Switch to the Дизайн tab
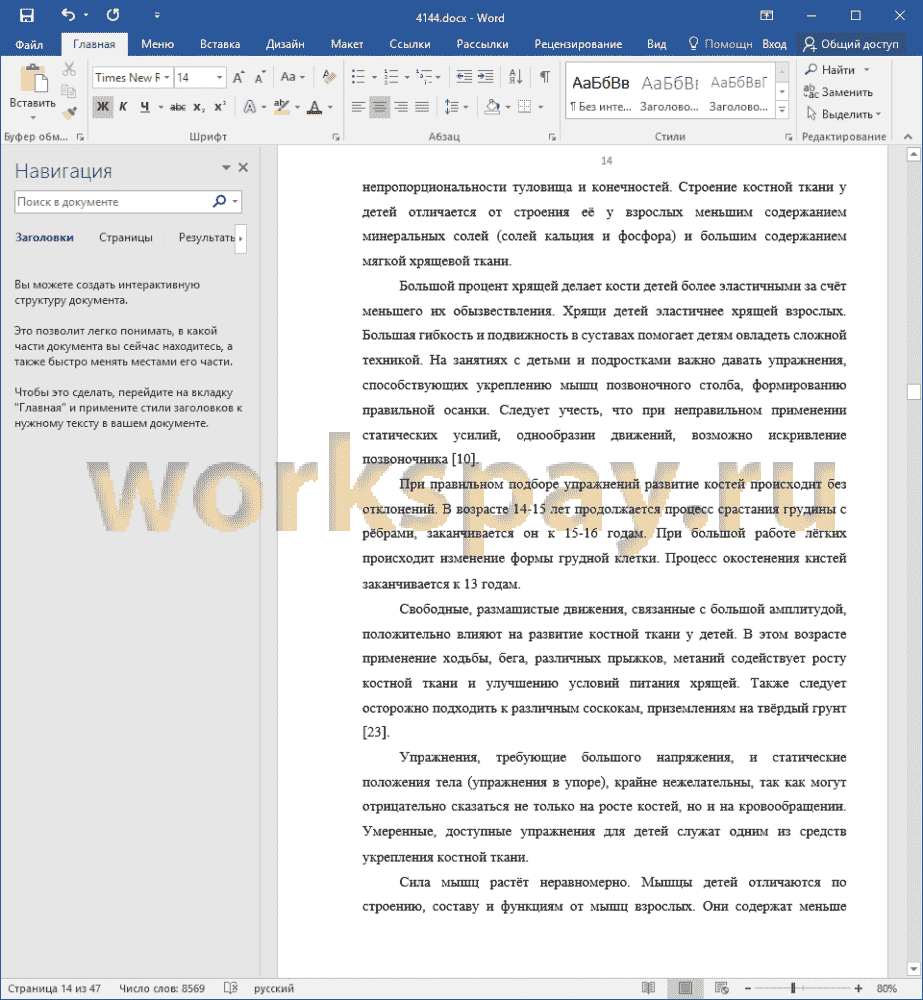Image resolution: width=923 pixels, height=1000 pixels. (285, 44)
